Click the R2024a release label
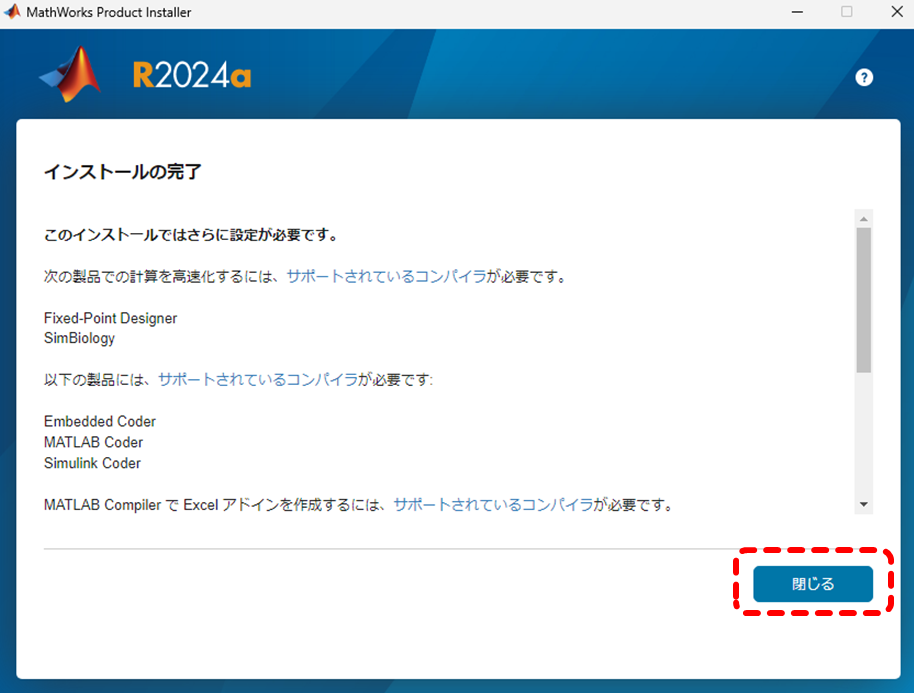Viewport: 914px width, 693px height. (x=192, y=76)
